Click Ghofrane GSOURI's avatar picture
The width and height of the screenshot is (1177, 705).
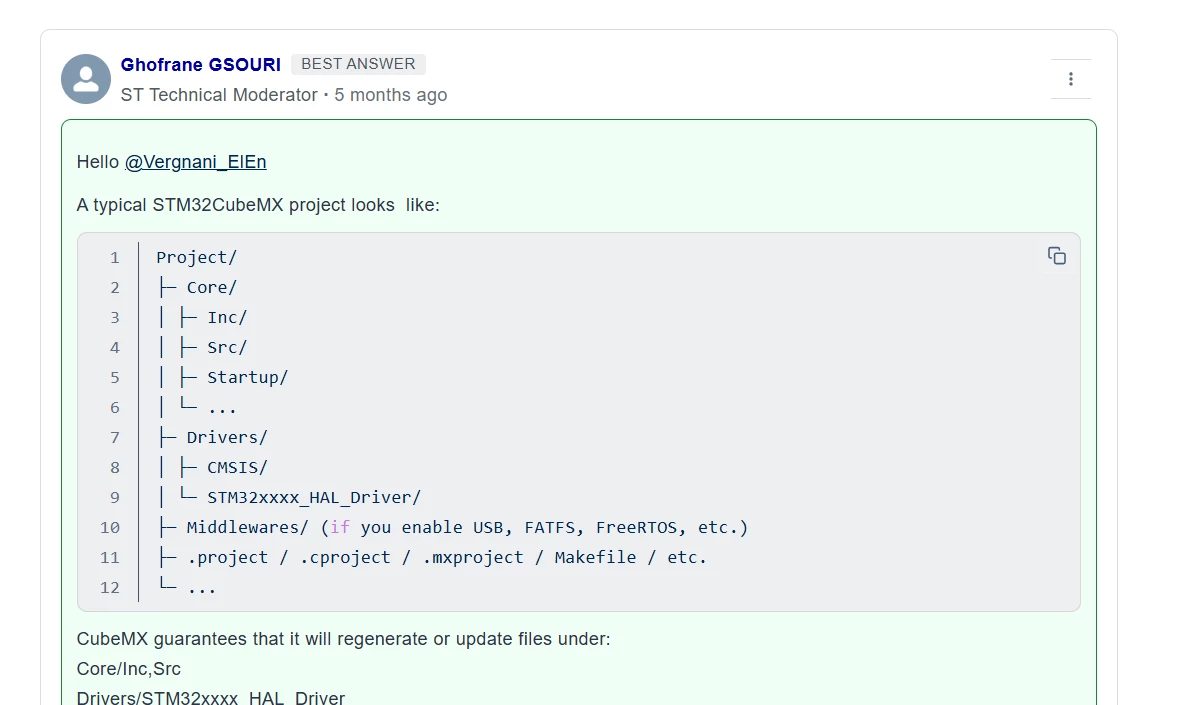tap(86, 79)
